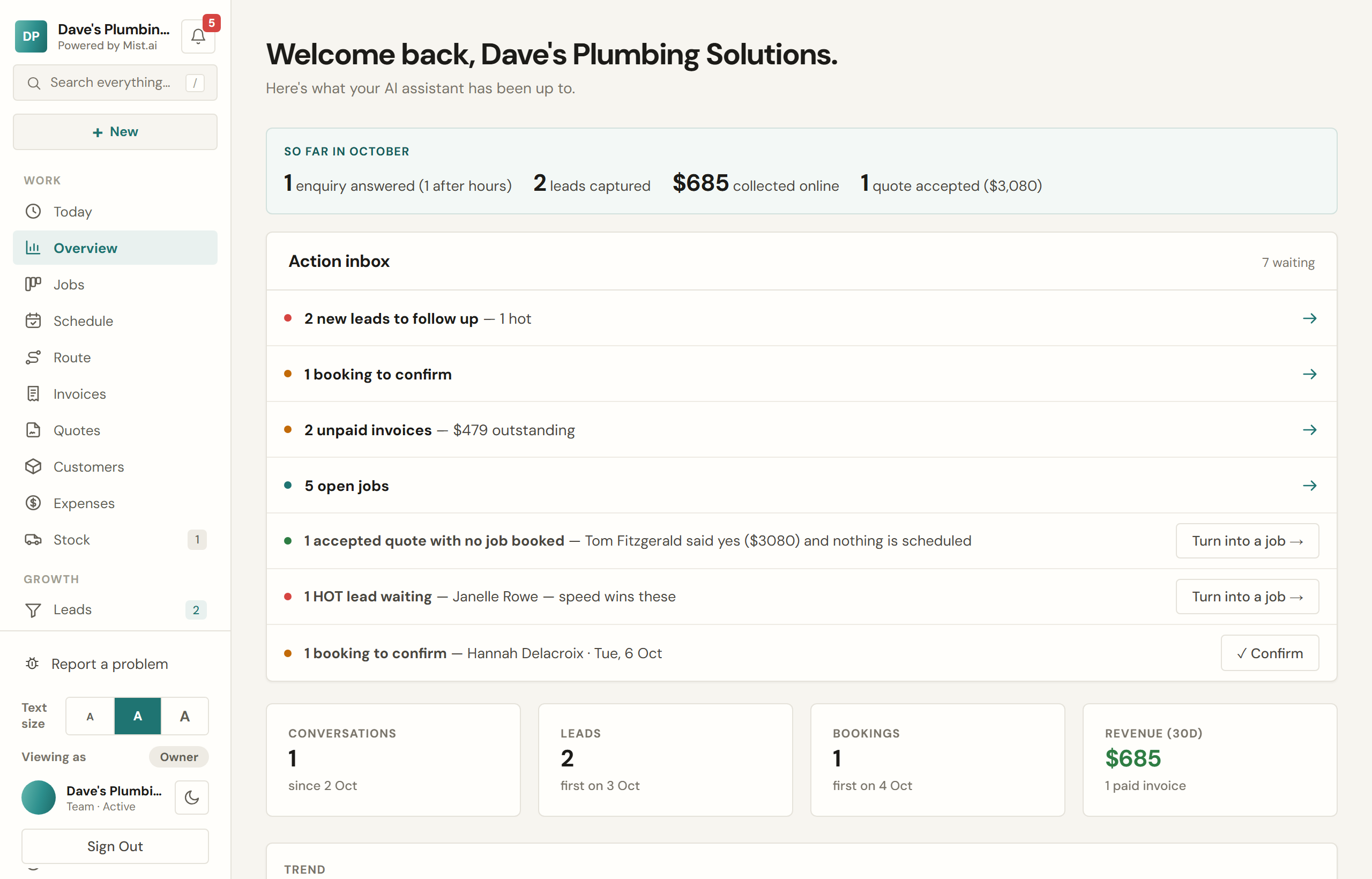Turn Tom Fitzgerald's quote into a job

[1247, 540]
